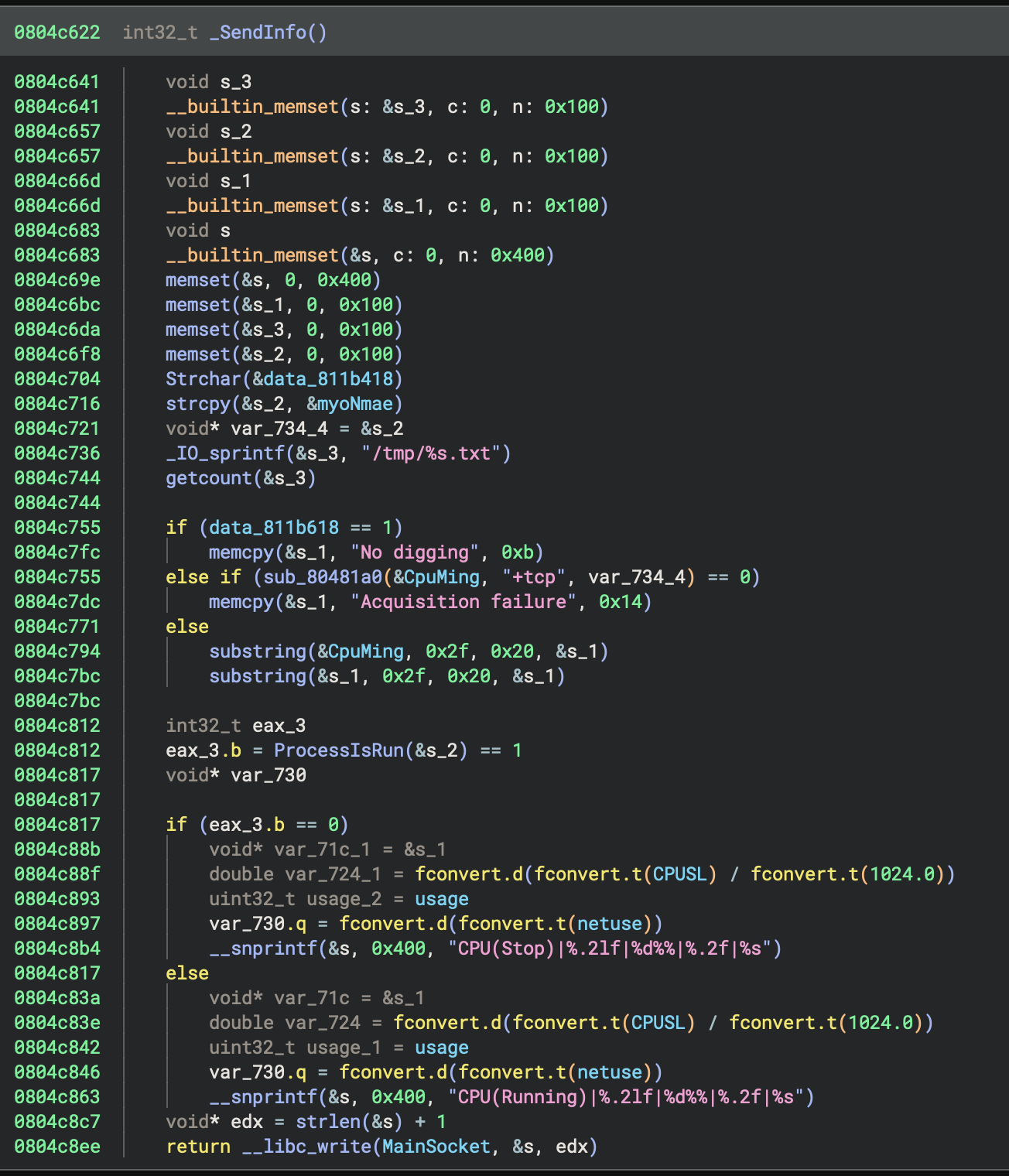Jump to ProcessIsRun function
Image resolution: width=1009 pixels, height=1176 pixels.
tap(339, 750)
